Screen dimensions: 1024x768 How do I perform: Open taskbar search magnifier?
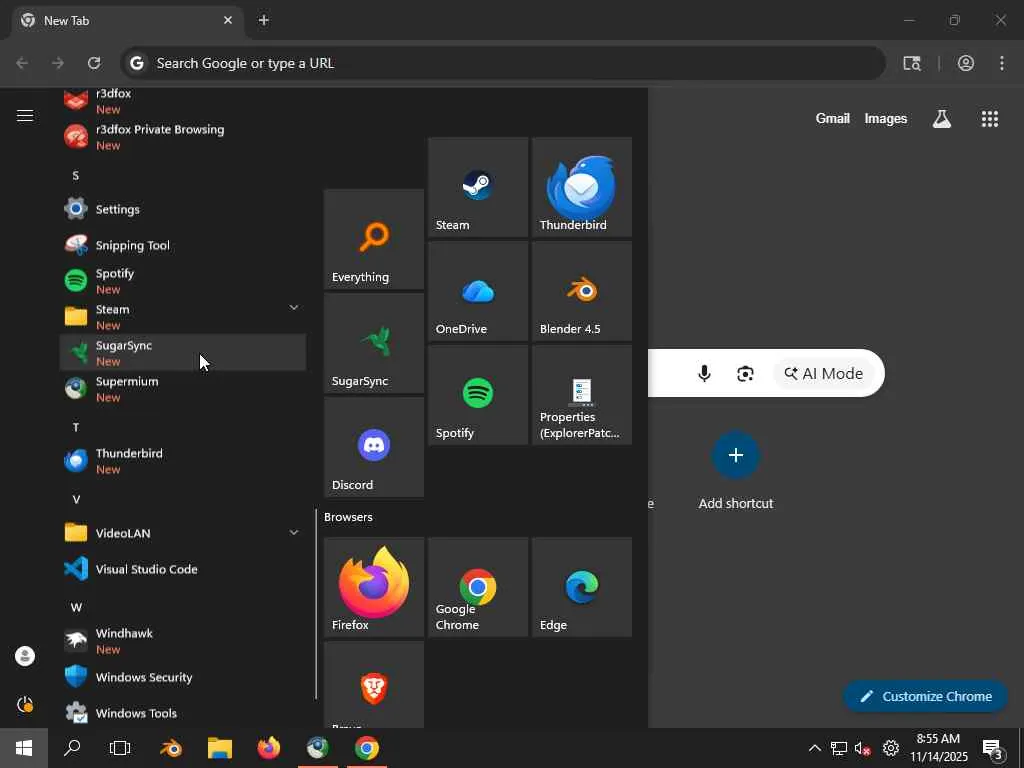pyautogui.click(x=72, y=748)
